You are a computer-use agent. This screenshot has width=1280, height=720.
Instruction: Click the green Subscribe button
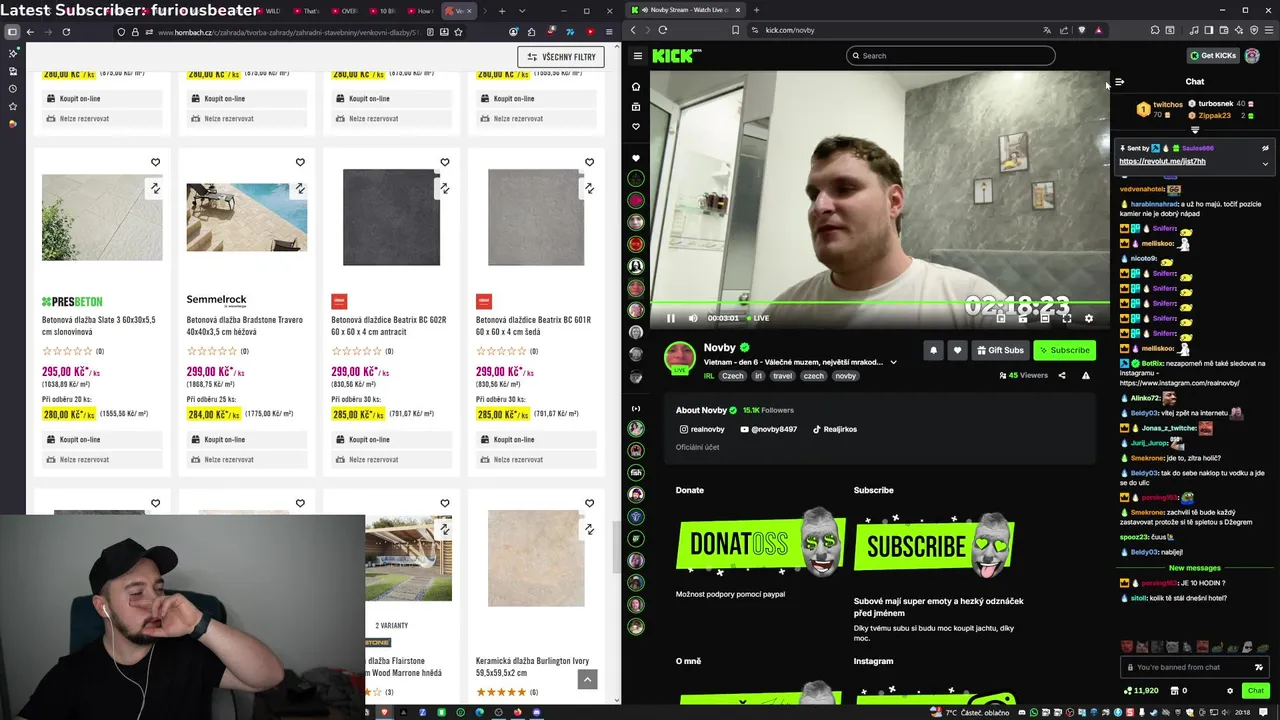pyautogui.click(x=1064, y=350)
